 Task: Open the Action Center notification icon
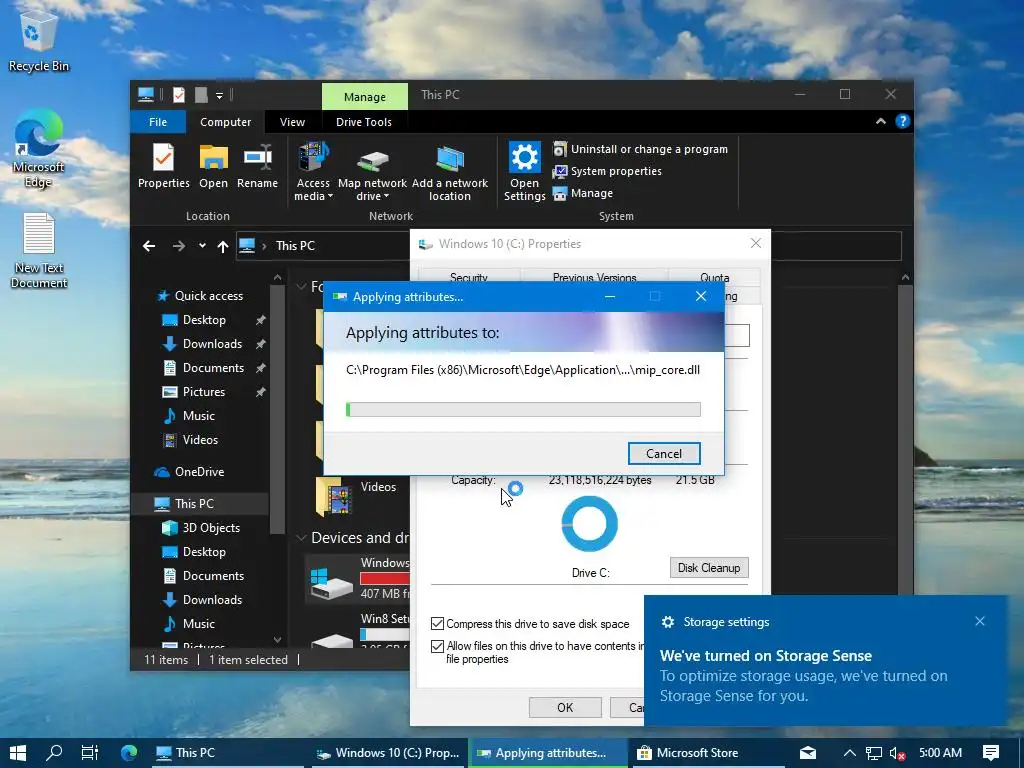991,753
